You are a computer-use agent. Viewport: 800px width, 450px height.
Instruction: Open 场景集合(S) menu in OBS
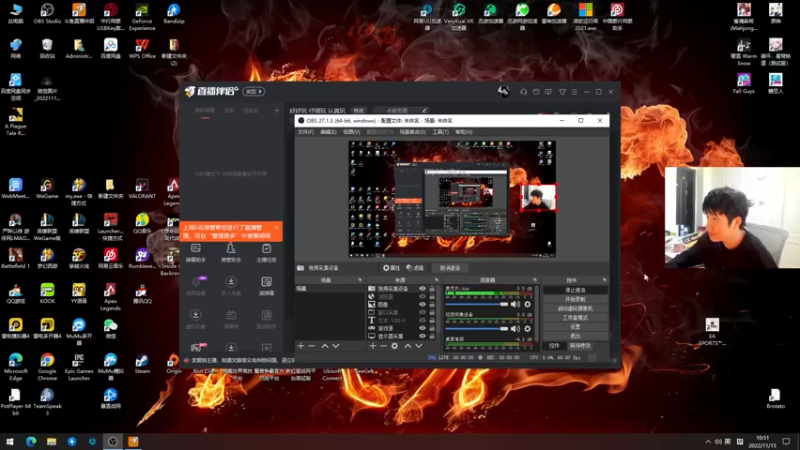pos(412,132)
